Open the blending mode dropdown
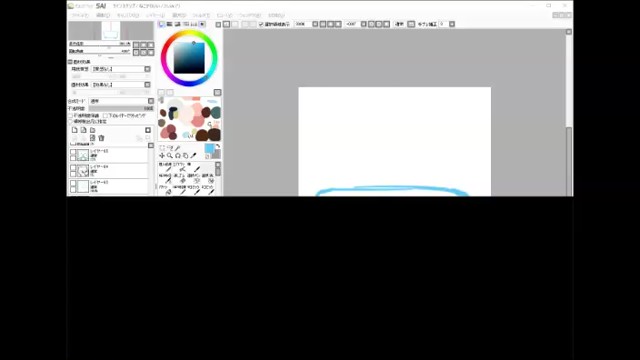The width and height of the screenshot is (640, 360). [122, 101]
